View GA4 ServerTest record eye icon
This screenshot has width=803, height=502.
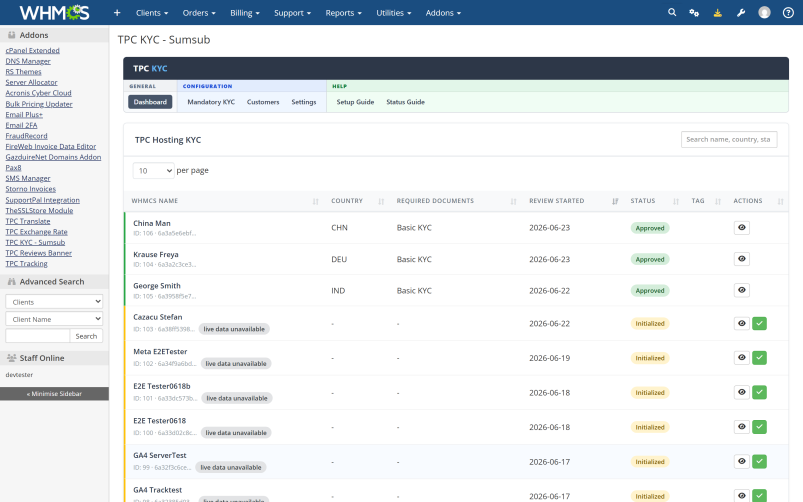742,462
